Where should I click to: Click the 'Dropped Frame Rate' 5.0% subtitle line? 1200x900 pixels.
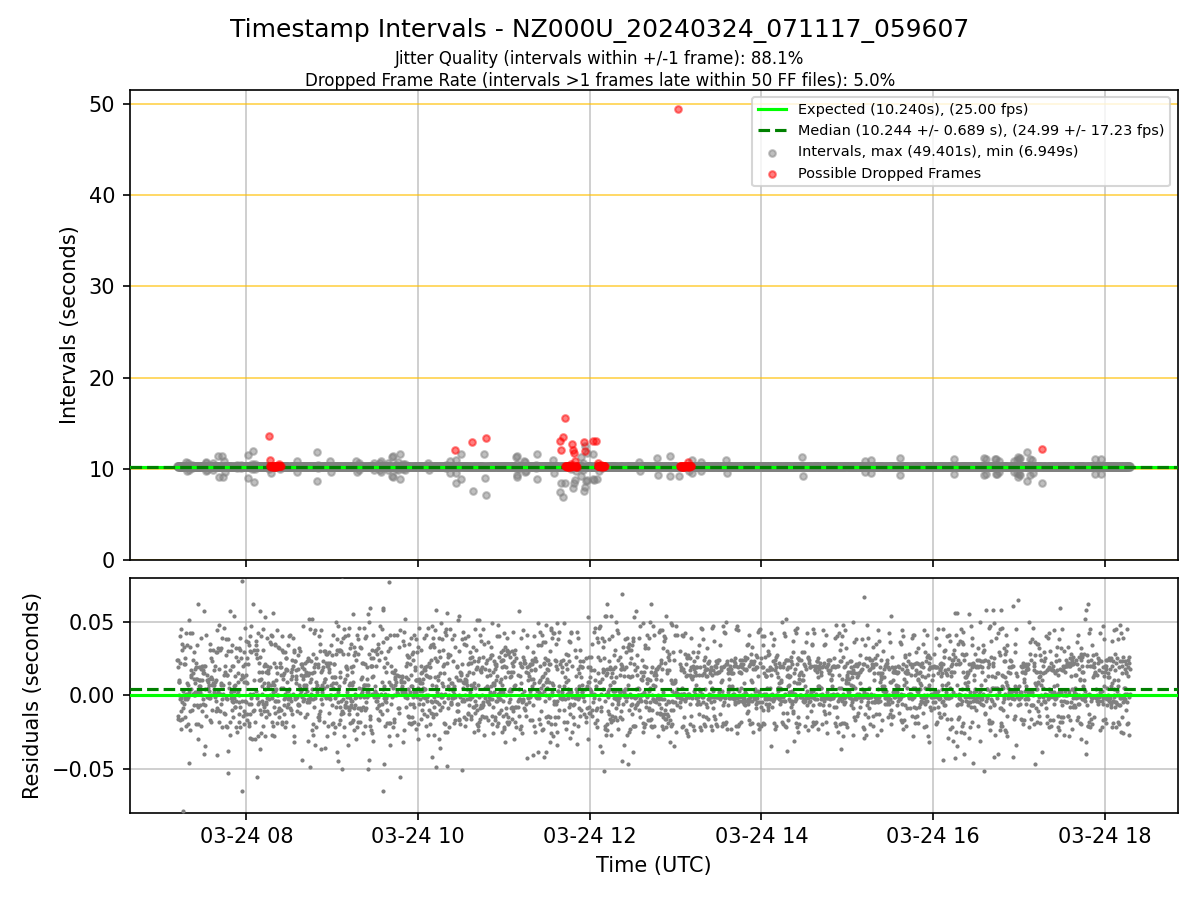tap(599, 79)
